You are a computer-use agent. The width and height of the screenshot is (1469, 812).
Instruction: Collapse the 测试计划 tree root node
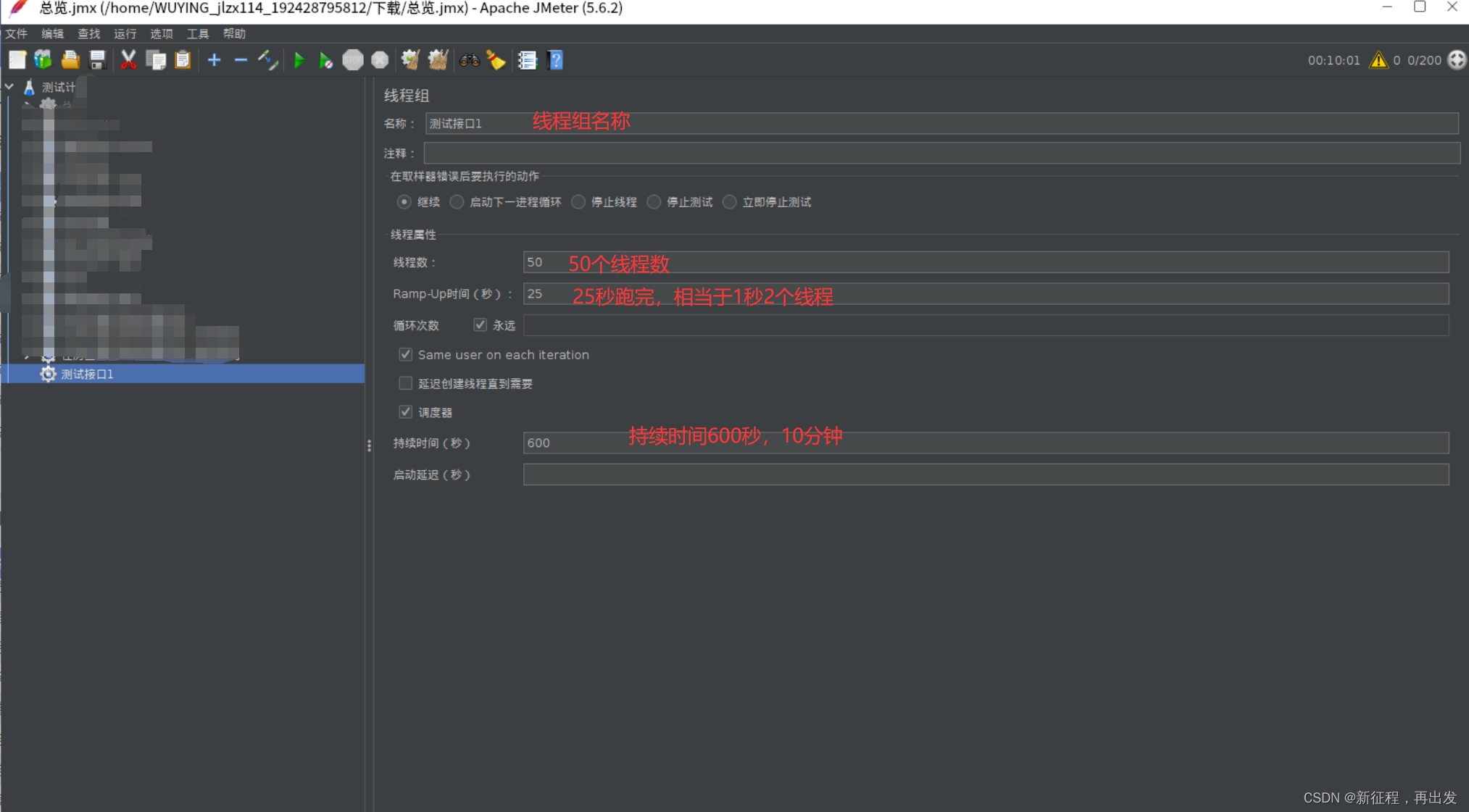(9, 87)
